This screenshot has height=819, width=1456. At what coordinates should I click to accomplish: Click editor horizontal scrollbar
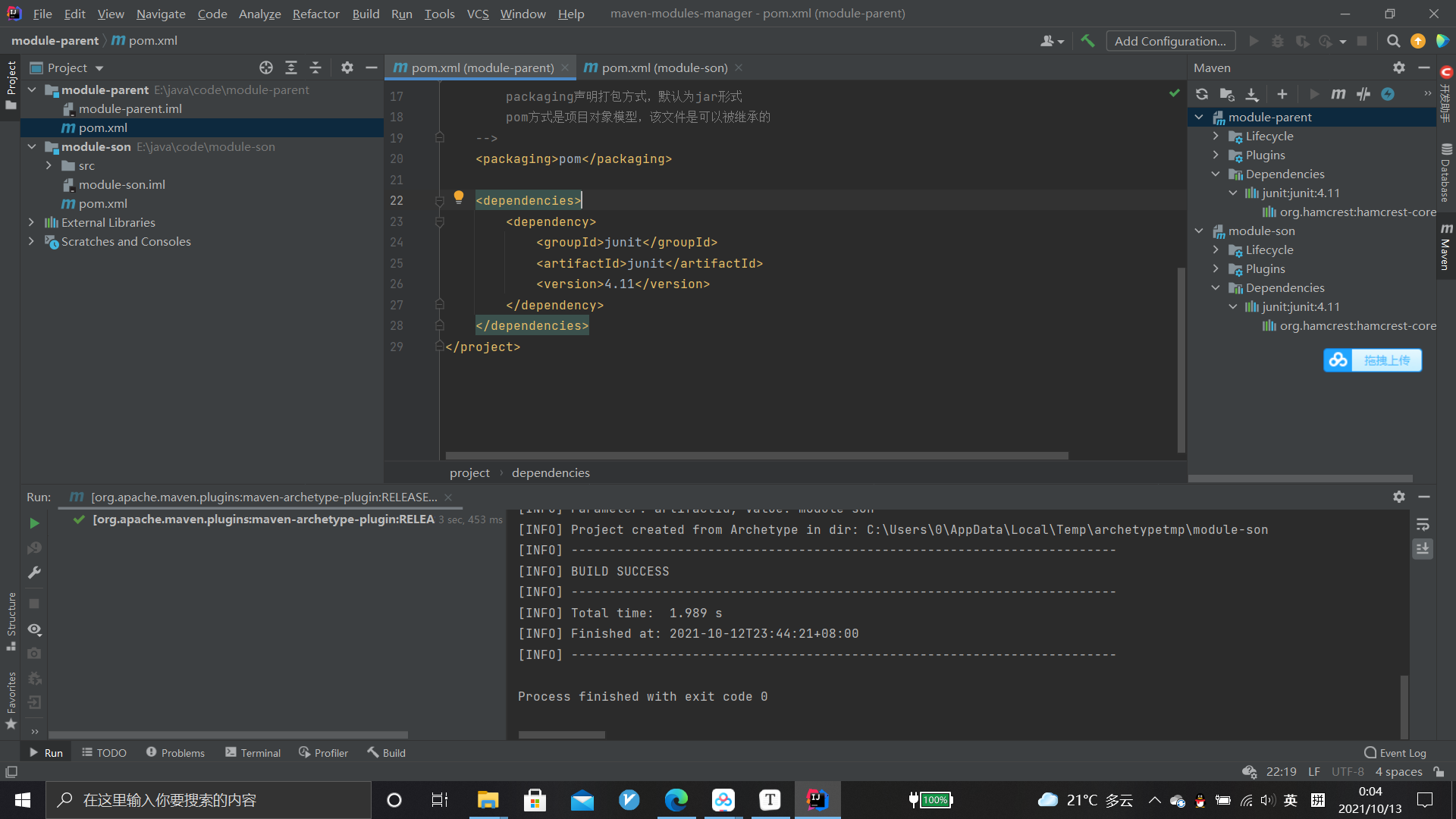point(756,456)
